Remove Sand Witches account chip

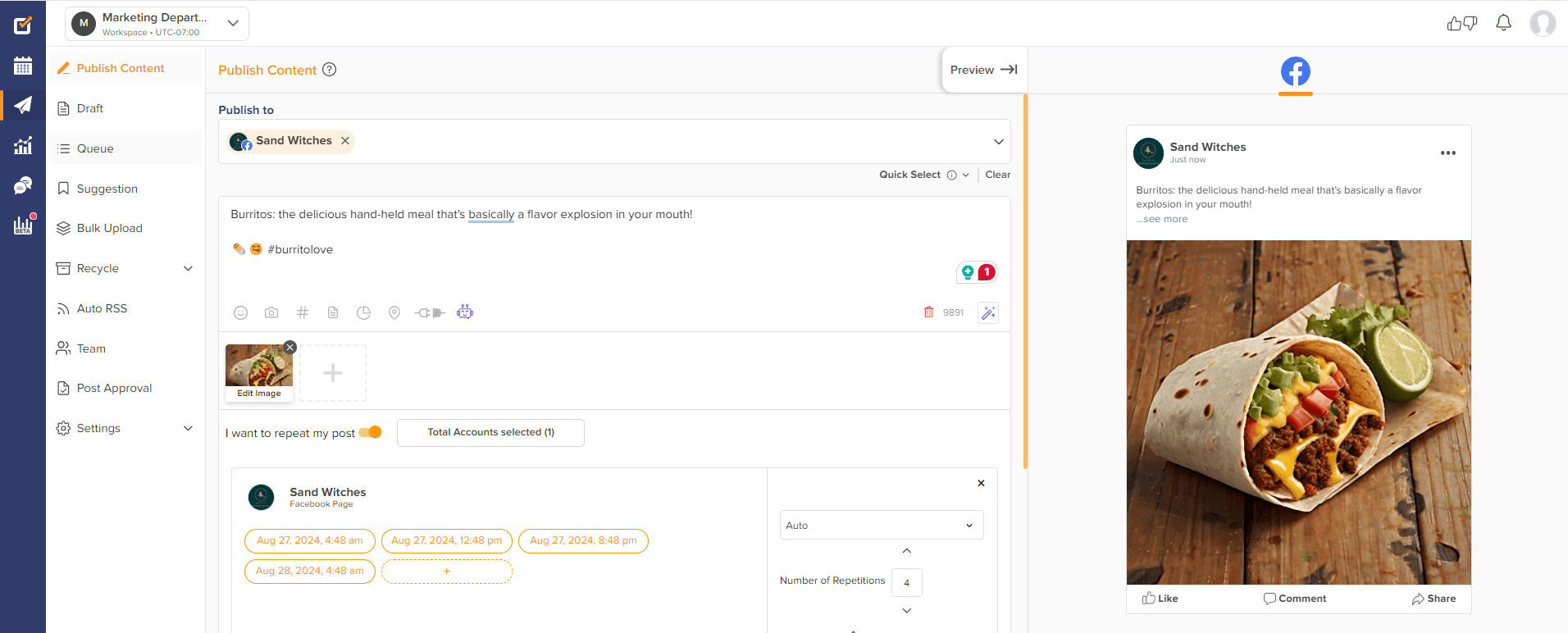[345, 140]
